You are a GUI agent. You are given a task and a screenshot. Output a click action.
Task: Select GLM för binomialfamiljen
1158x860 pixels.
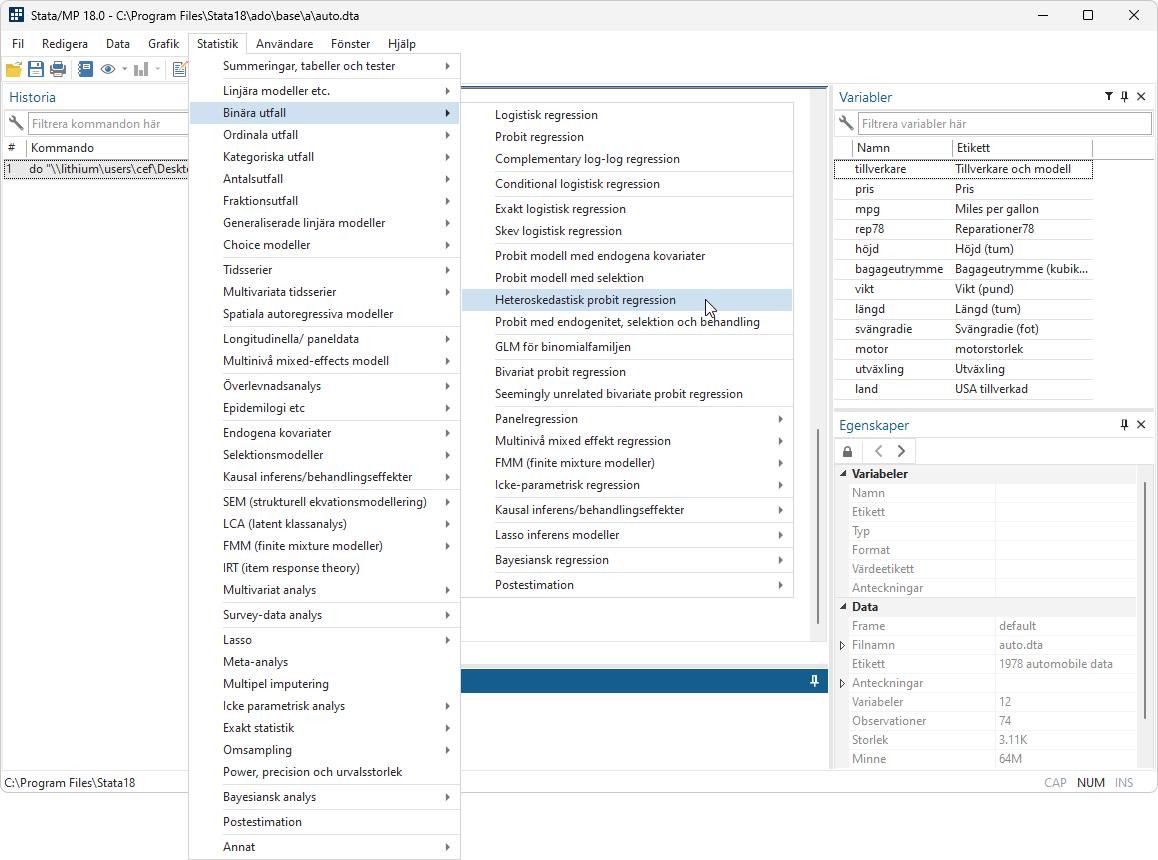click(627, 347)
